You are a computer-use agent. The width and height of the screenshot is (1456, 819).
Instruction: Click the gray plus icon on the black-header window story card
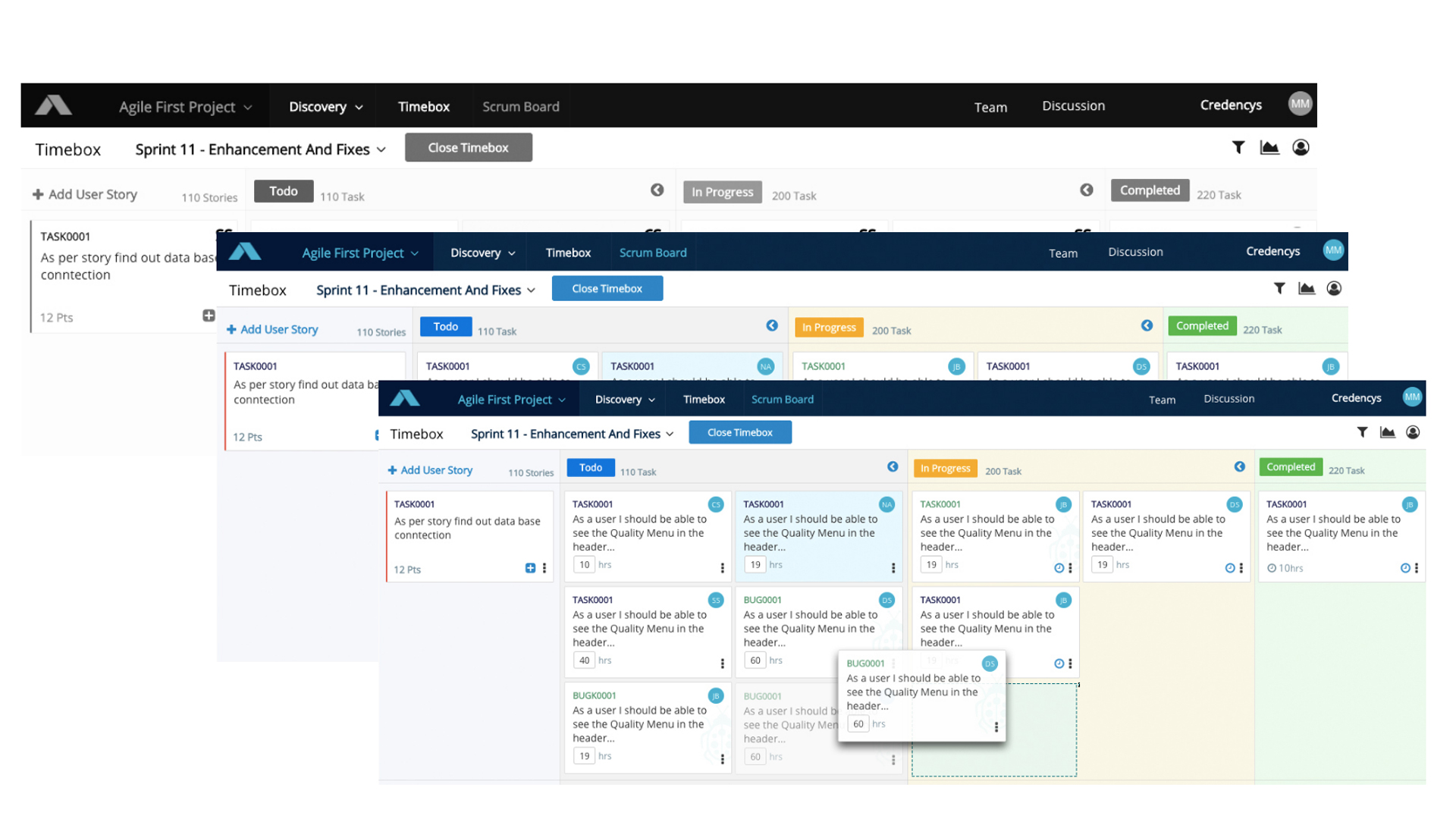[209, 315]
